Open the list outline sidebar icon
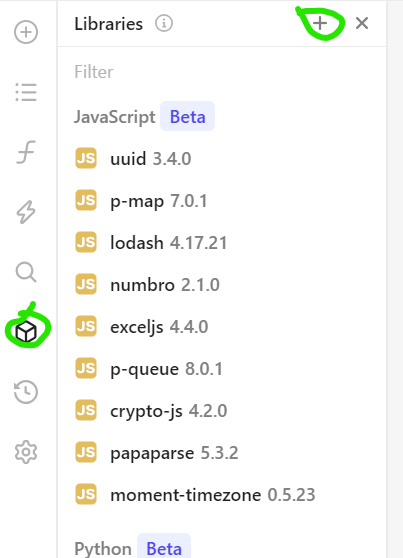 [x=26, y=92]
